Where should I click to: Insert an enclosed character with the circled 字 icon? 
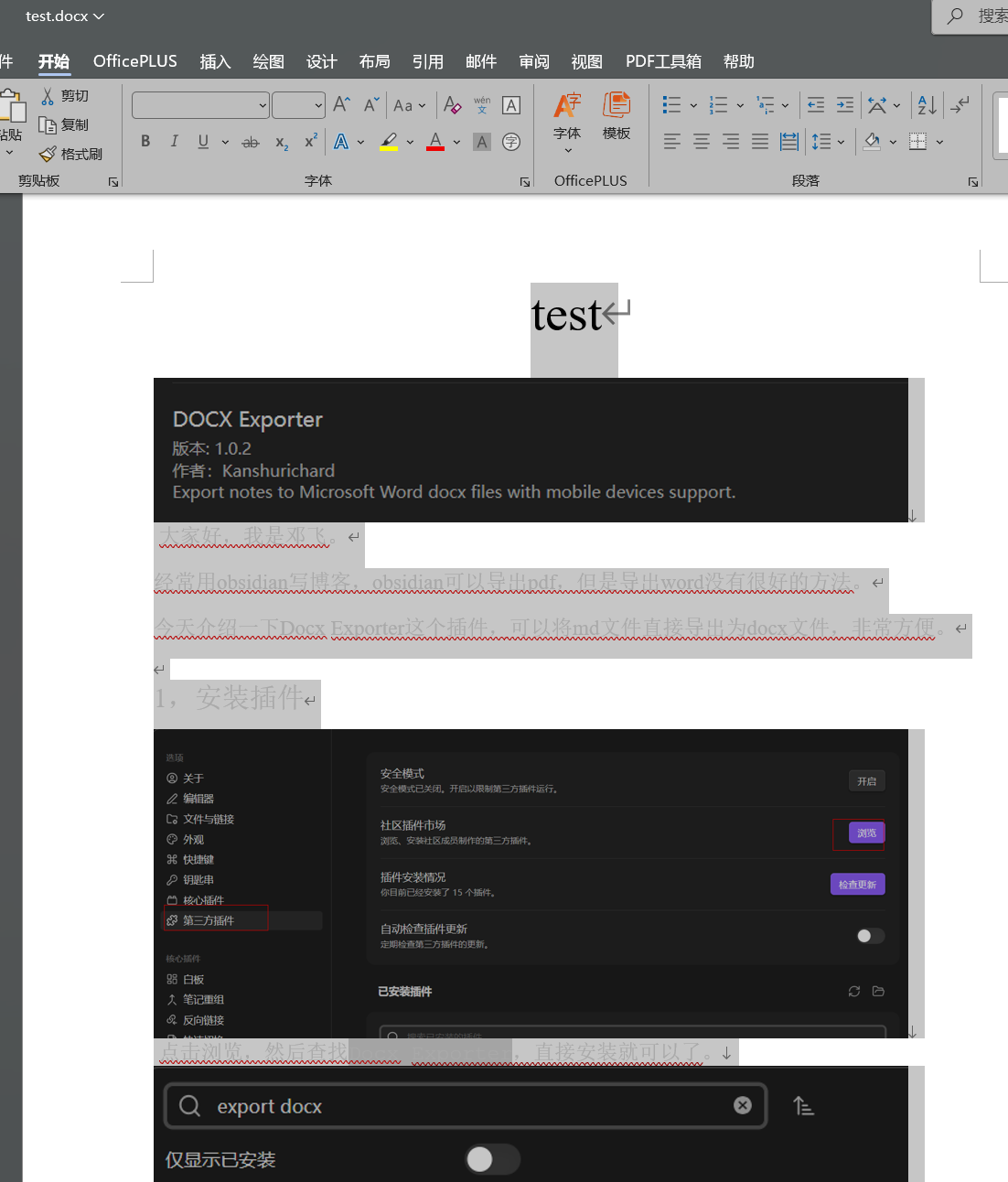pyautogui.click(x=511, y=142)
